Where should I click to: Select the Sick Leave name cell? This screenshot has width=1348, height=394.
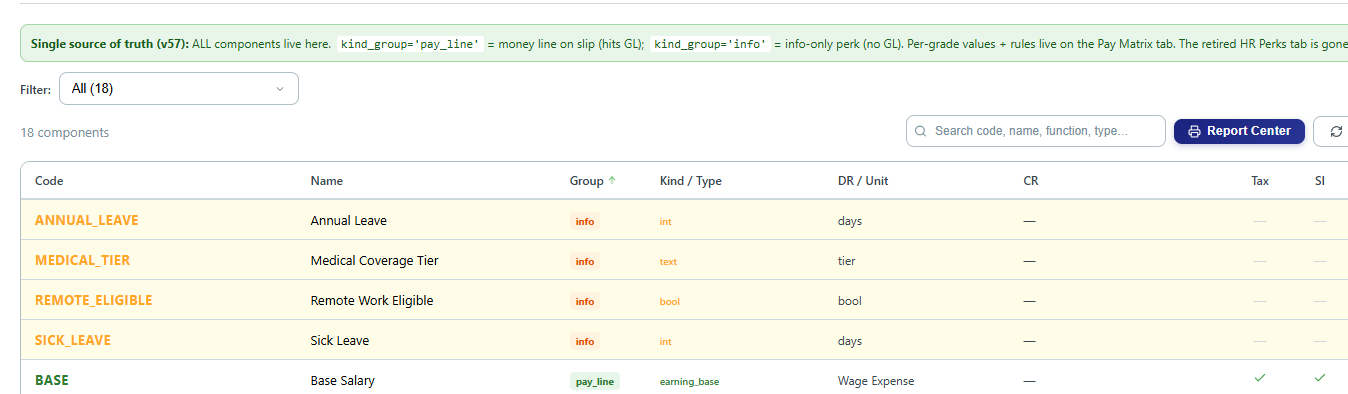tap(340, 340)
